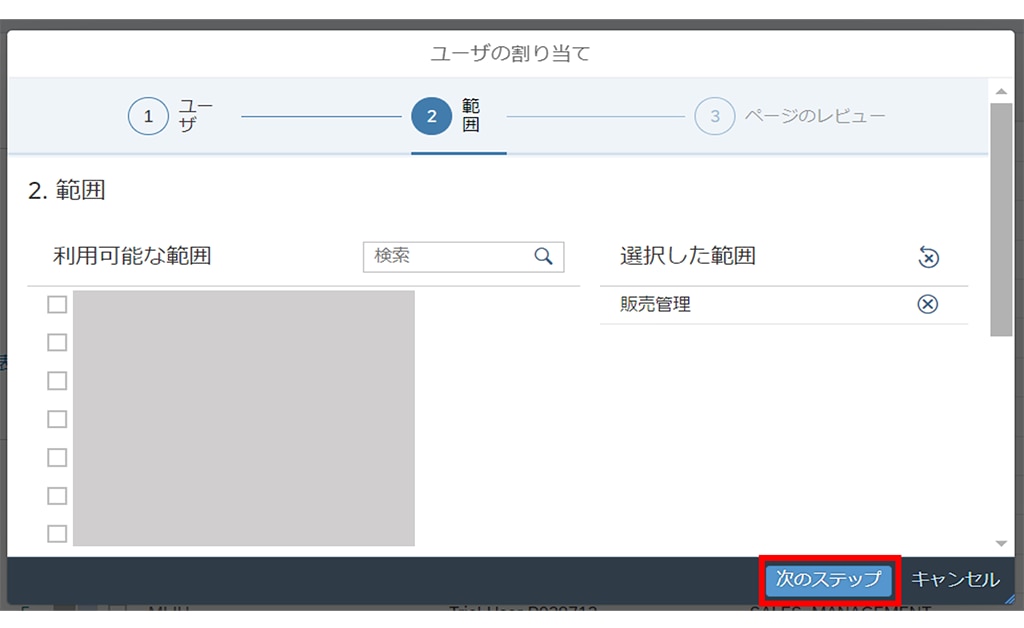Click the dialog resize handle in footer corner
The image size is (1024, 628).
[1009, 597]
